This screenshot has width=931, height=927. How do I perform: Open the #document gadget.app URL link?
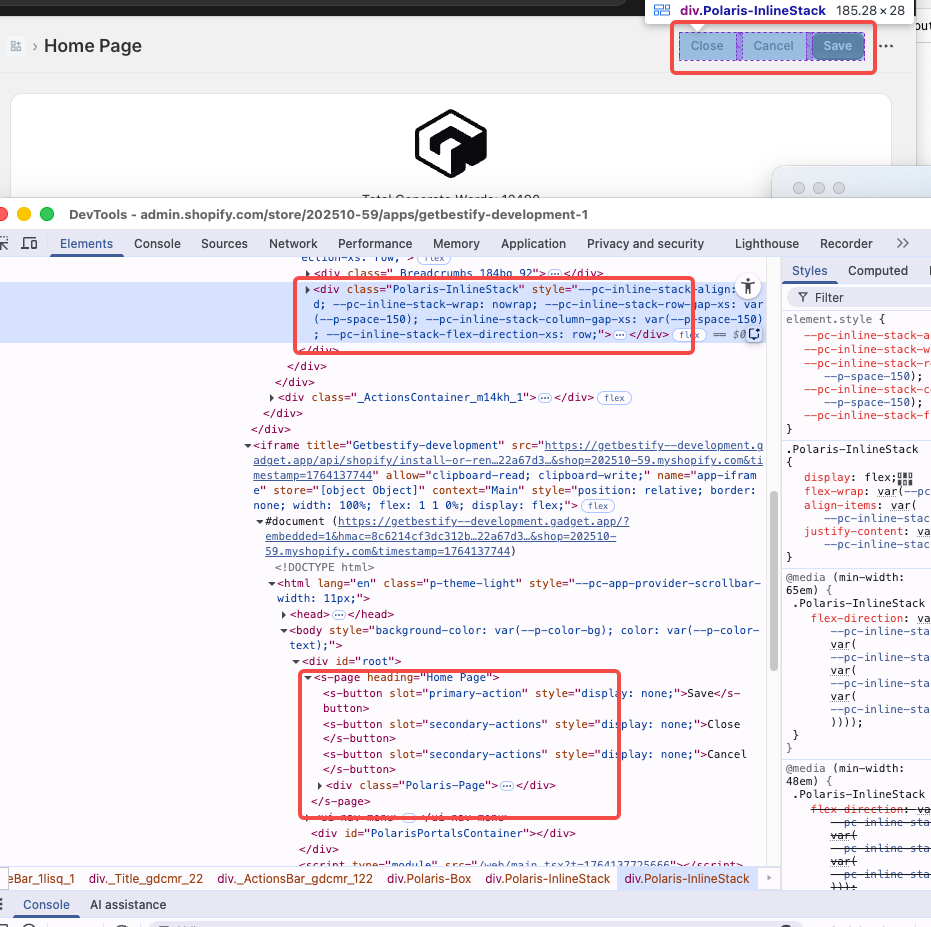[x=446, y=536]
